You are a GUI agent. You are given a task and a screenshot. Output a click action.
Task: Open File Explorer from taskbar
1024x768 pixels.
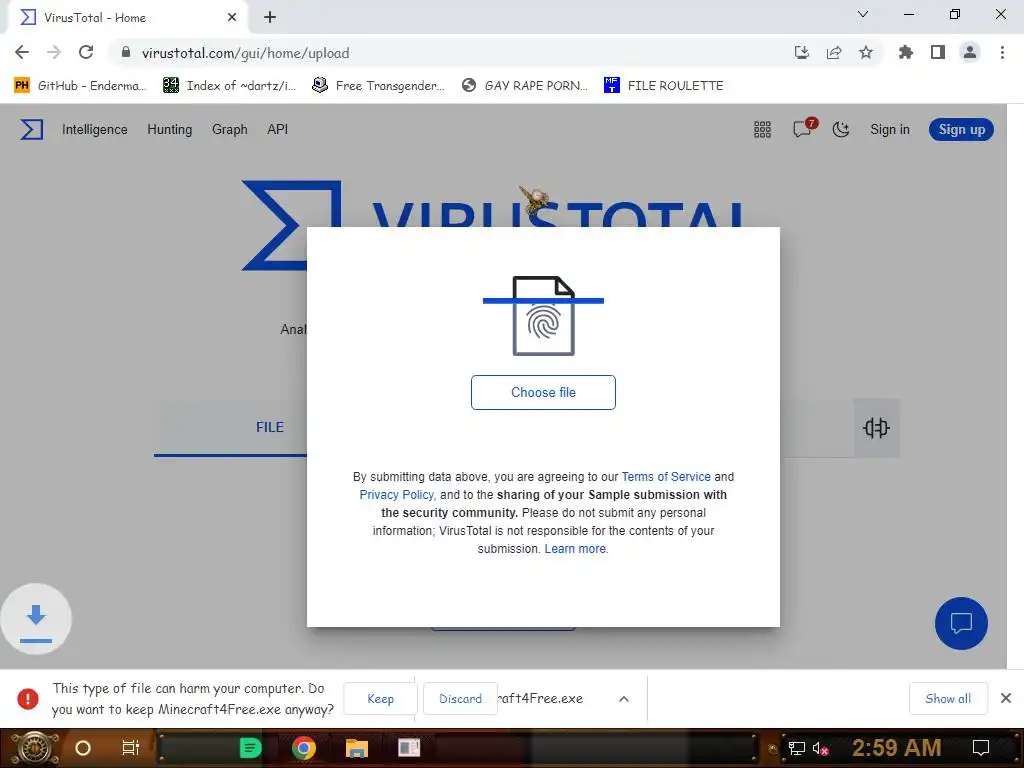tap(357, 748)
